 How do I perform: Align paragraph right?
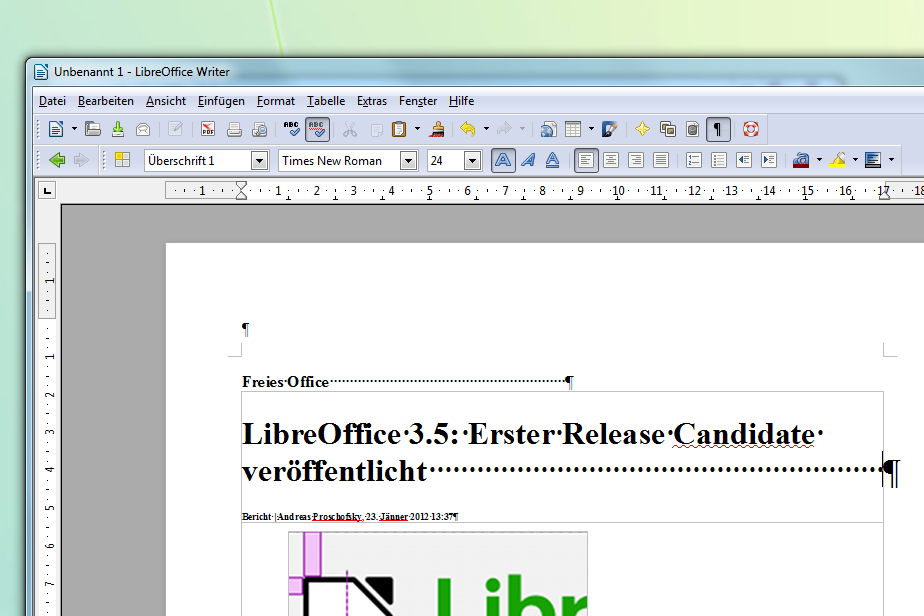click(x=636, y=160)
